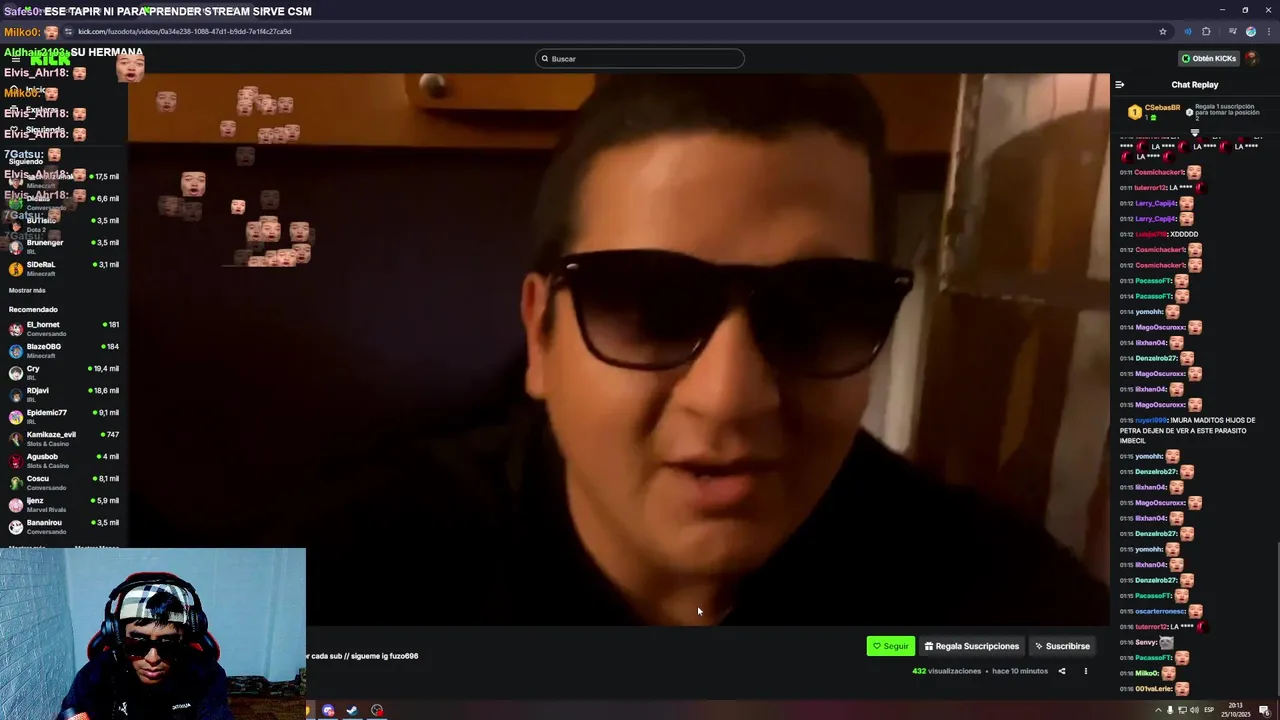
Task: Click the tray volume speaker icon
Action: 1194,710
